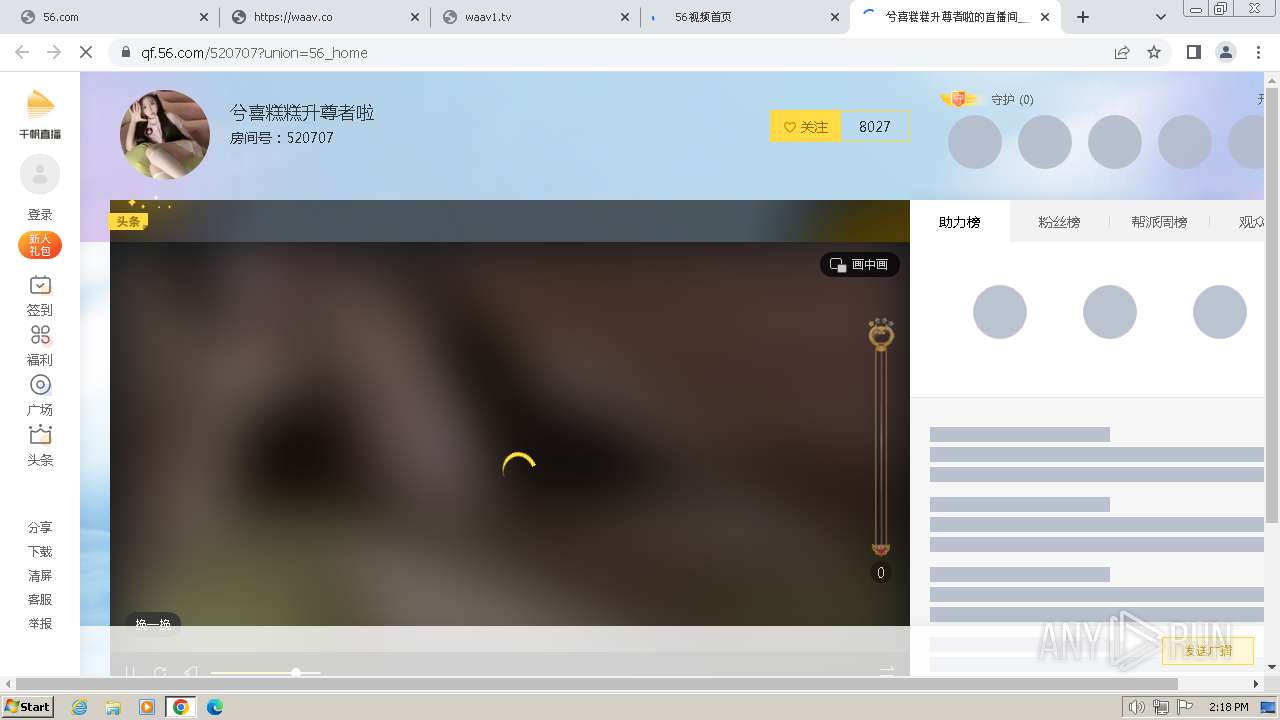Click 清屏 in the sidebar
The height and width of the screenshot is (720, 1280).
(40, 575)
